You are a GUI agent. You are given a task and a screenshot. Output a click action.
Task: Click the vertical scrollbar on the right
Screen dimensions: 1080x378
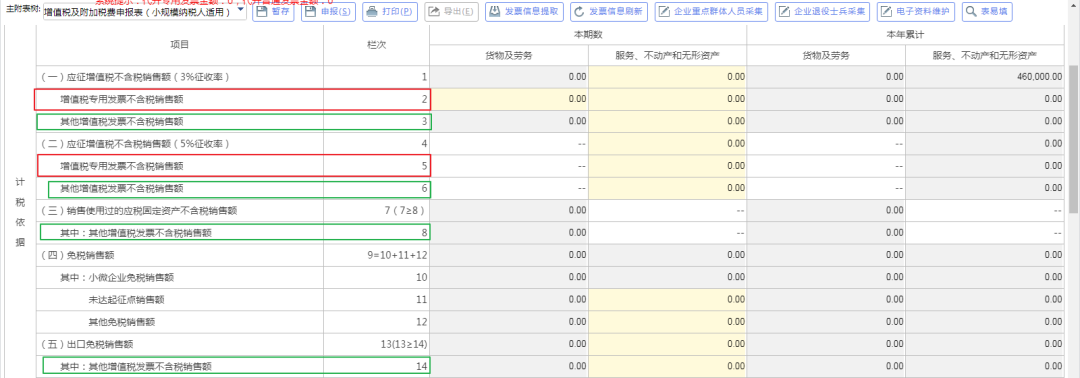click(x=1074, y=138)
